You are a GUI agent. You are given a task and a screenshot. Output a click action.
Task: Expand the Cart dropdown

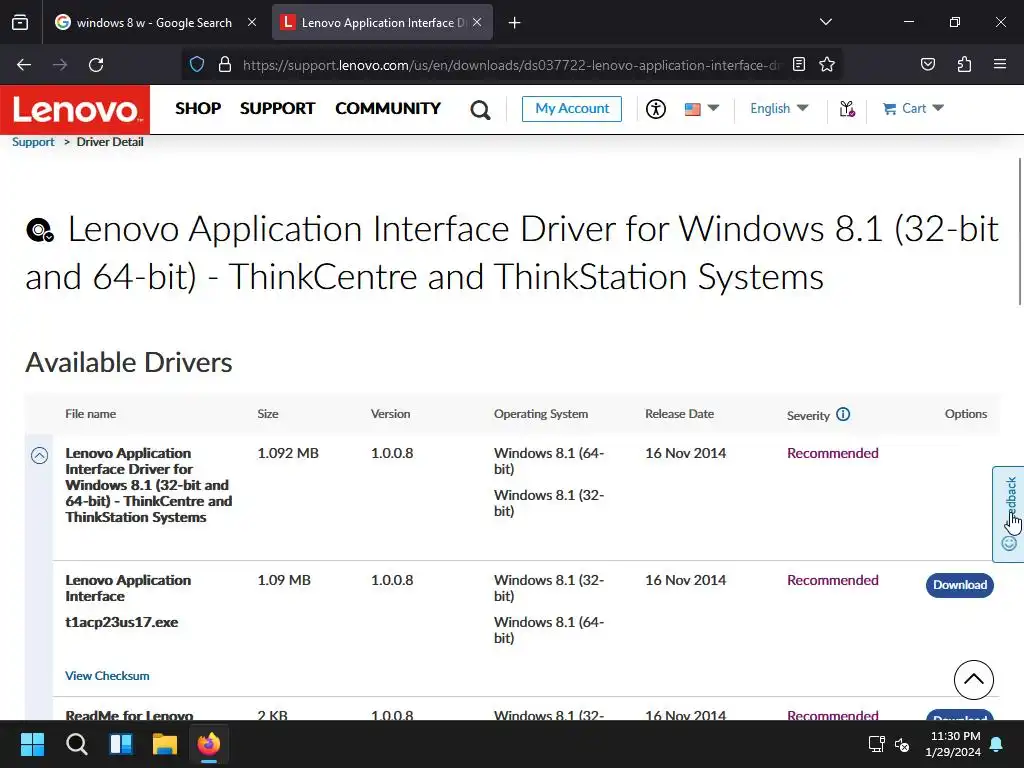pos(913,108)
